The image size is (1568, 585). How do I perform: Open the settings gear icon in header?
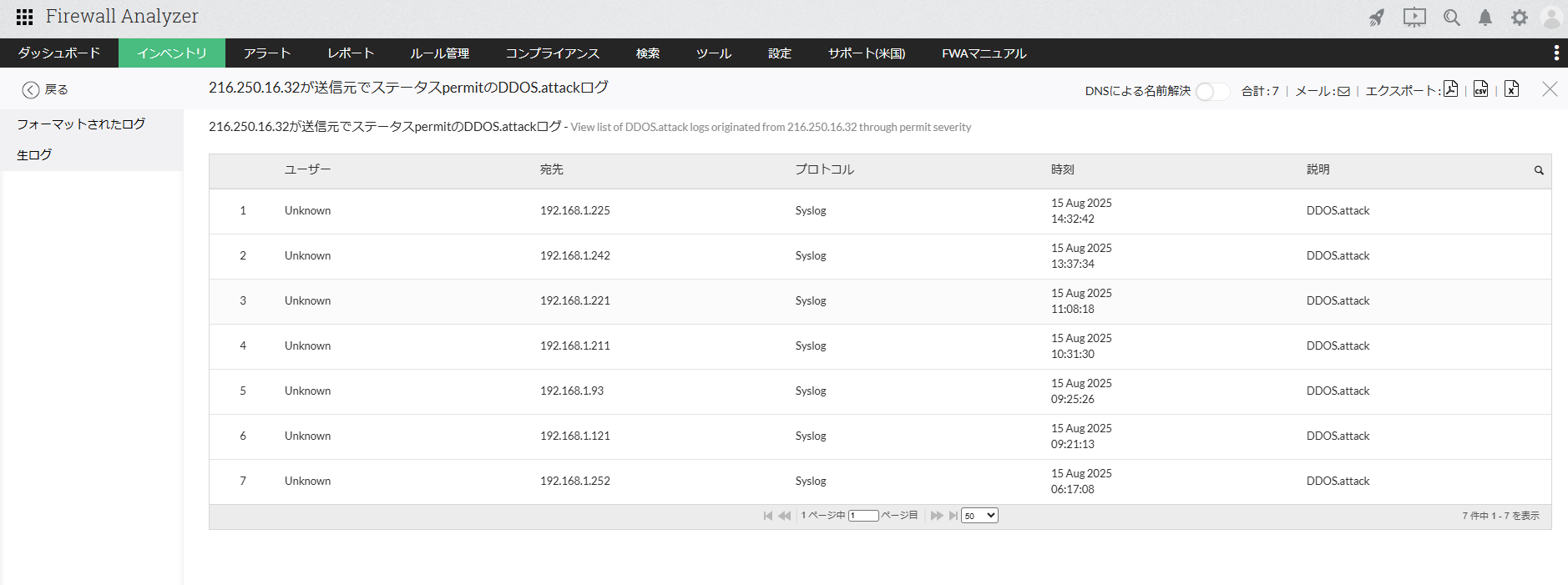click(x=1520, y=18)
